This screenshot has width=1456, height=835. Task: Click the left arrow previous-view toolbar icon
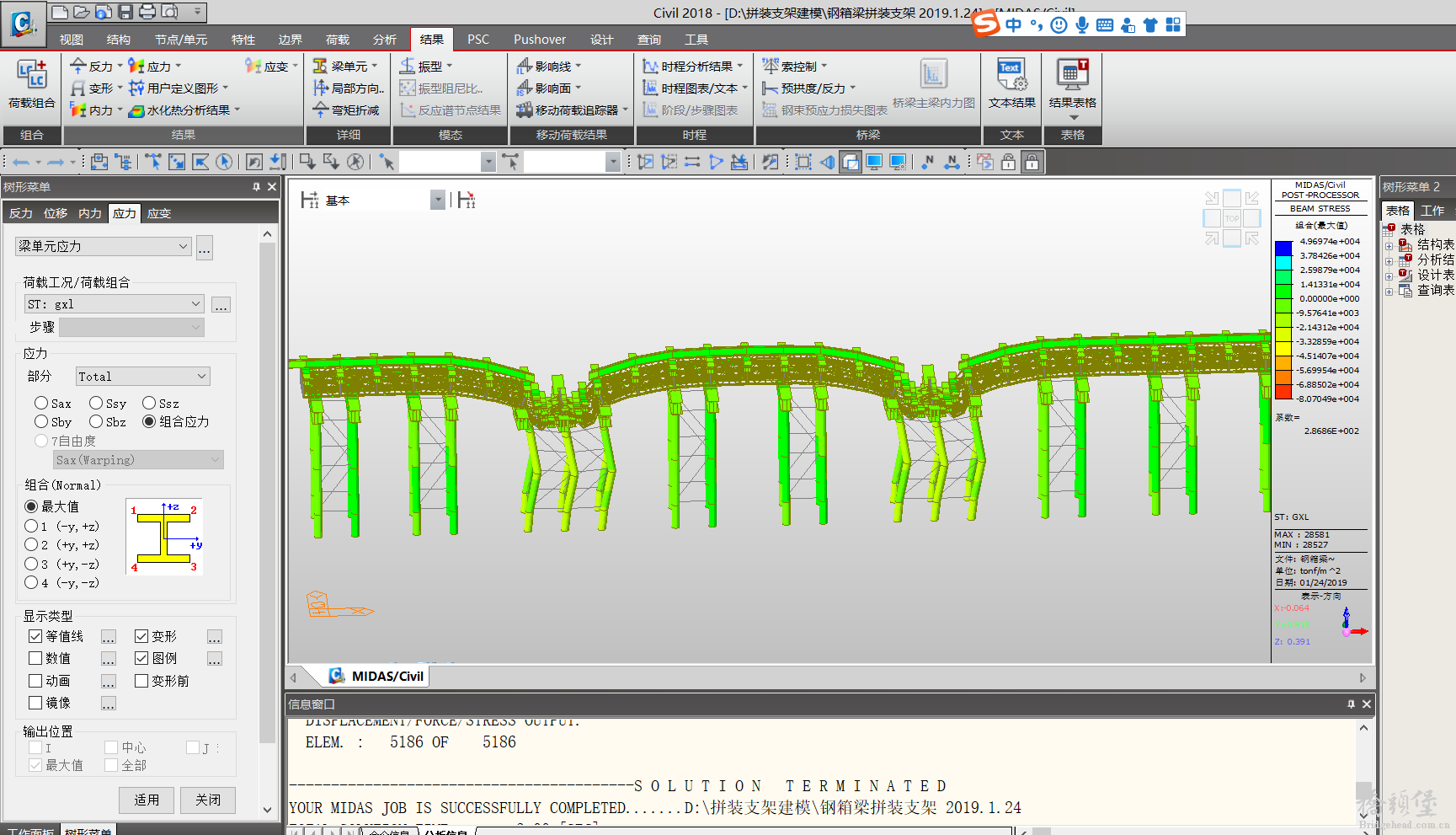23,162
